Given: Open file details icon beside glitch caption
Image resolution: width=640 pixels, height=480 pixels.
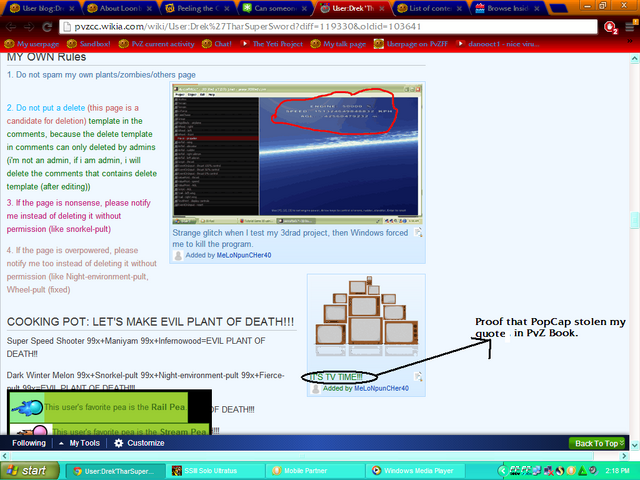Looking at the screenshot, I should 418,233.
